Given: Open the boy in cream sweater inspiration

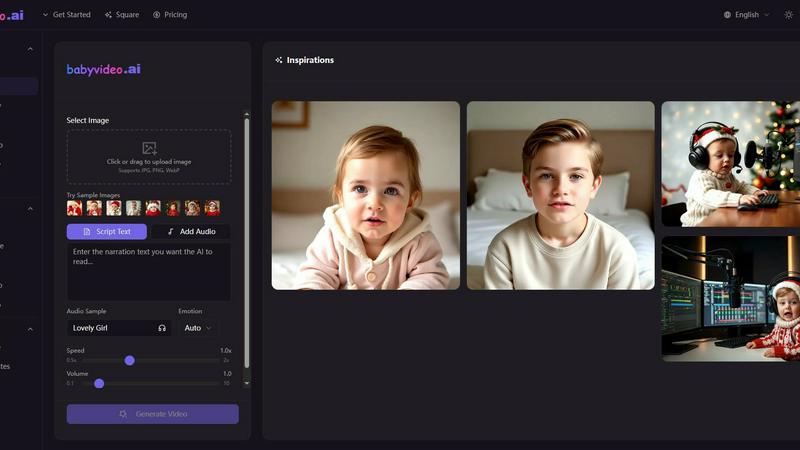Looking at the screenshot, I should (x=561, y=195).
